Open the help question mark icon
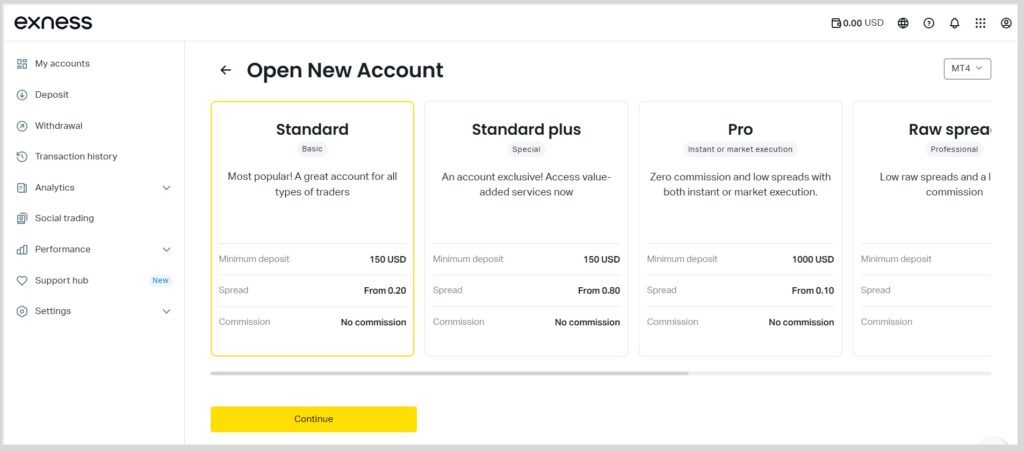Viewport: 1024px width, 451px height. point(929,23)
